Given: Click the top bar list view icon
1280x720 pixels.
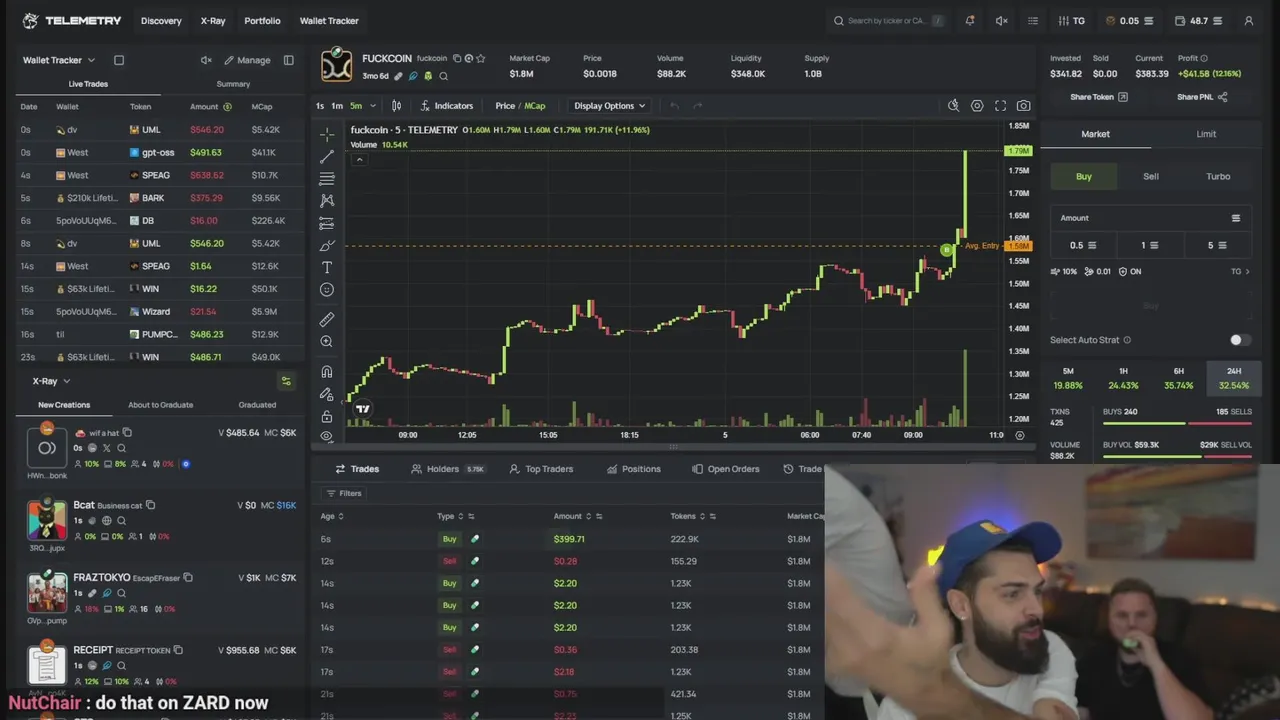Looking at the screenshot, I should point(1033,20).
